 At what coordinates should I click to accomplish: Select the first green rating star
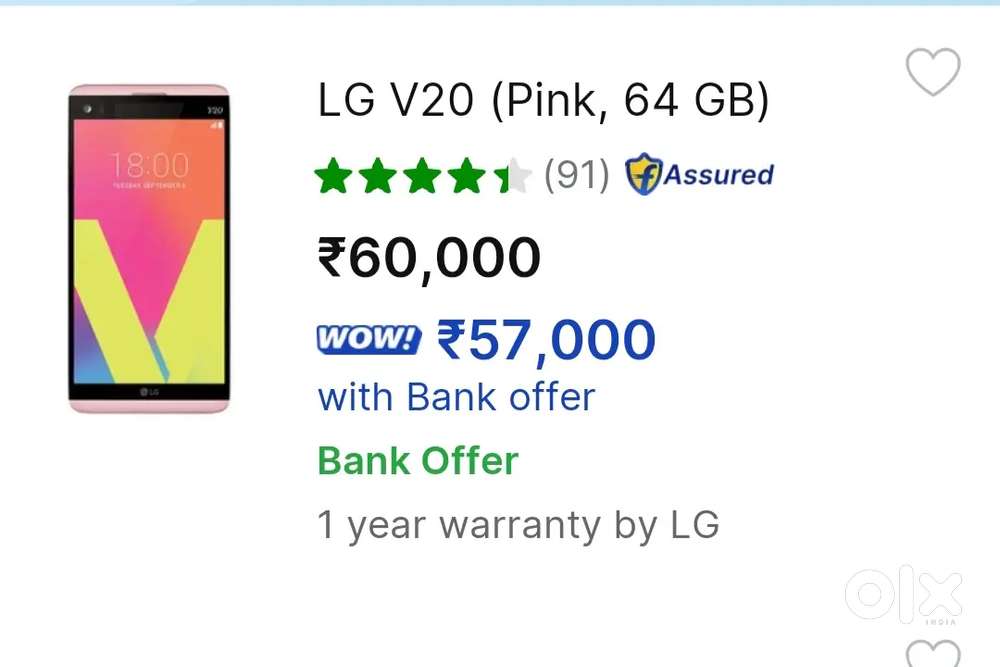tap(334, 175)
